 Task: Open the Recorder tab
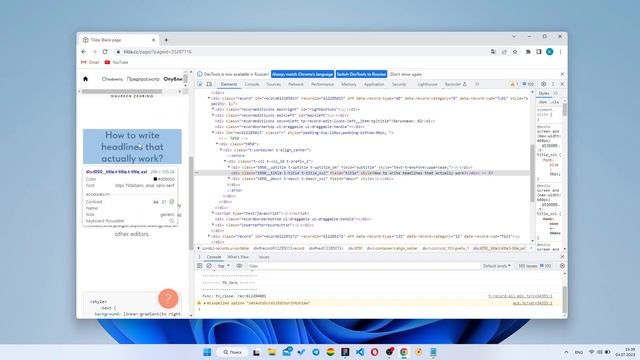pos(456,84)
